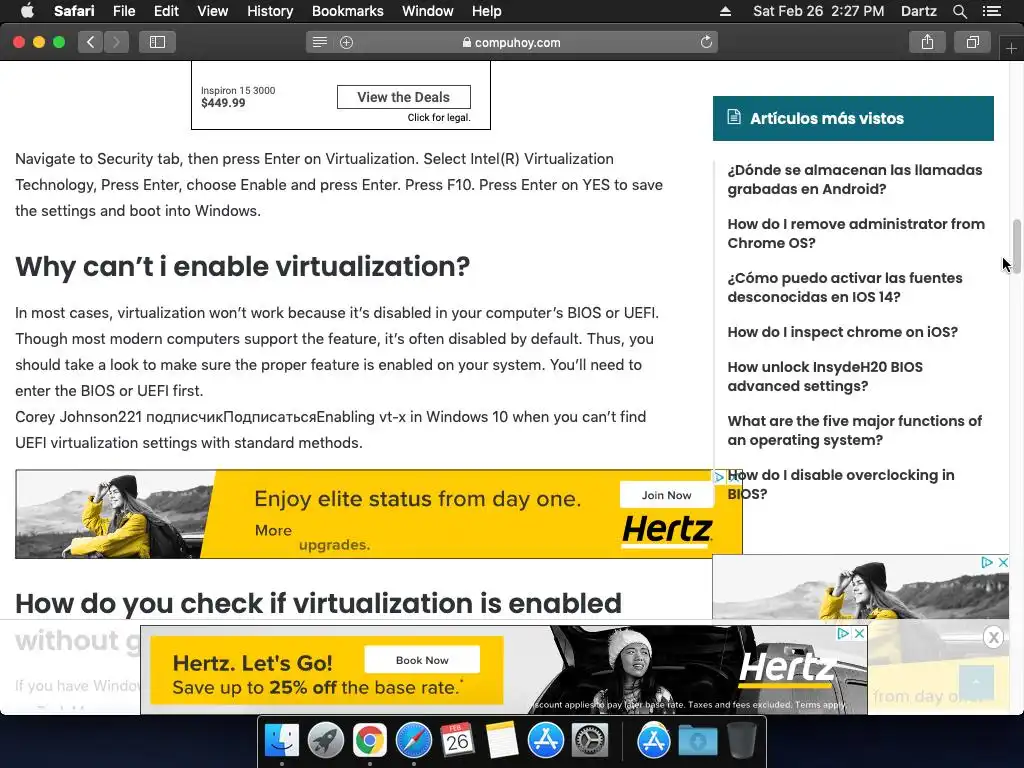Image resolution: width=1024 pixels, height=768 pixels.
Task: Open Finder from the Dock
Action: (281, 741)
